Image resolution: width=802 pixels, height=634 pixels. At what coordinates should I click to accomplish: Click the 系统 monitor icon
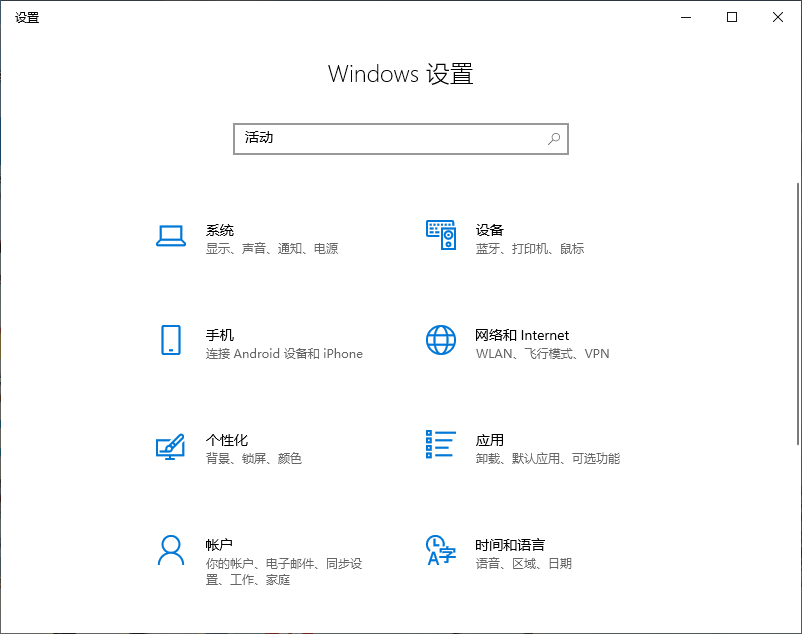click(x=170, y=236)
